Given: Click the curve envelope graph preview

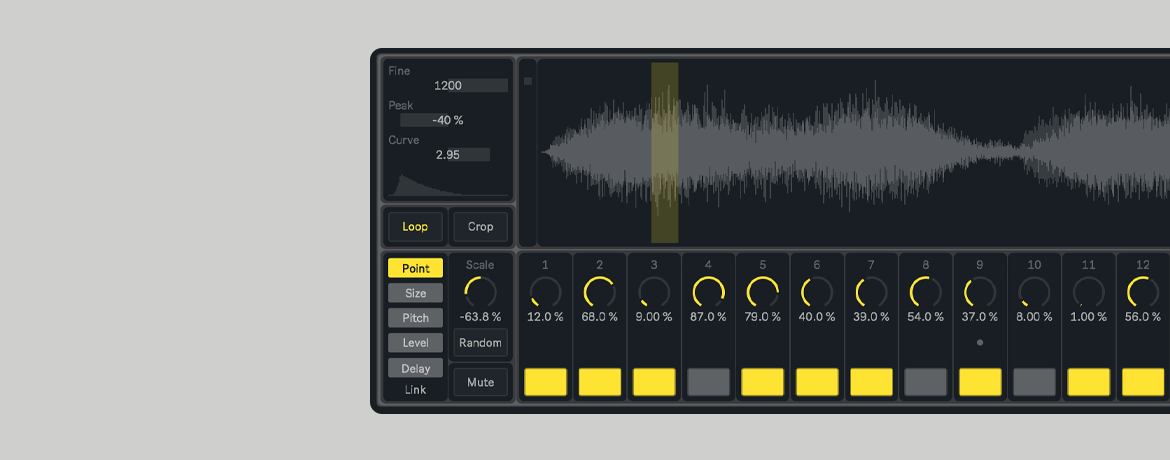Looking at the screenshot, I should (448, 184).
